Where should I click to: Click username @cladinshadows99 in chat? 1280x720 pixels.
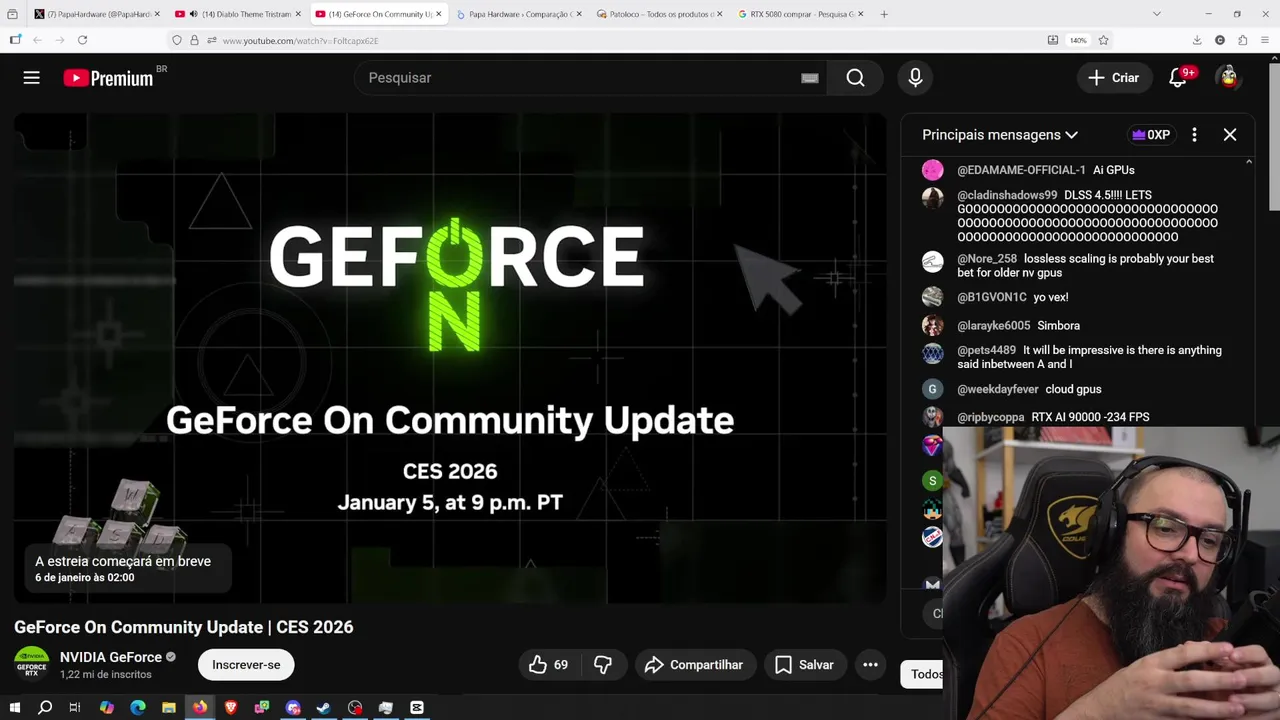point(1007,195)
